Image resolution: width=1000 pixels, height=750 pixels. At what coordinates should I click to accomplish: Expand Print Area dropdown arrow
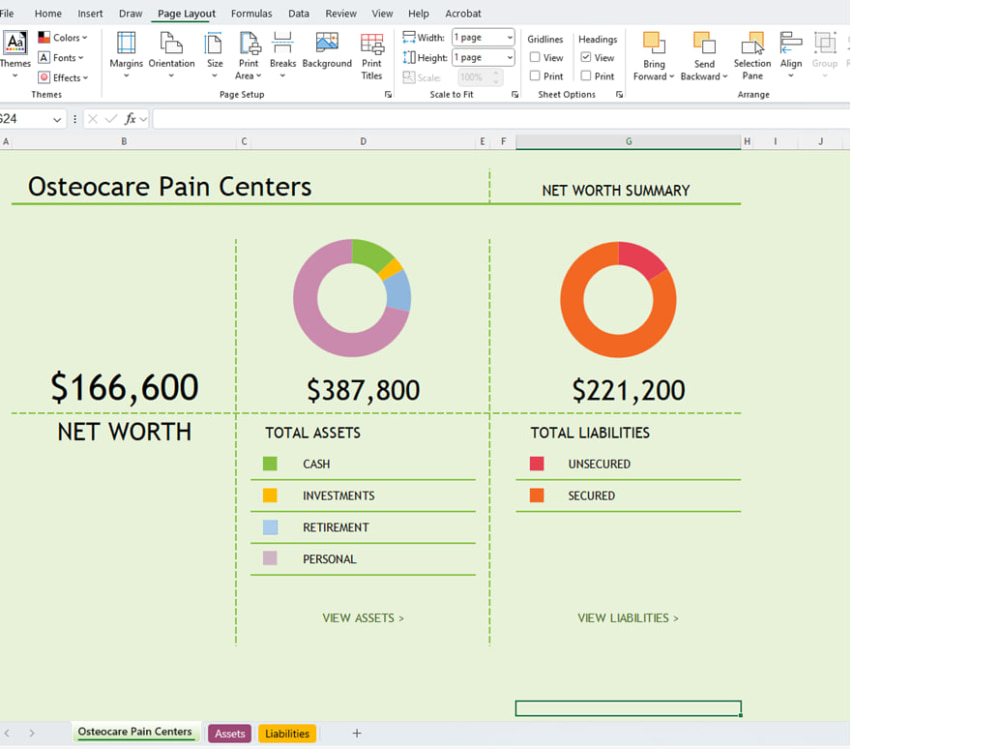[x=258, y=76]
